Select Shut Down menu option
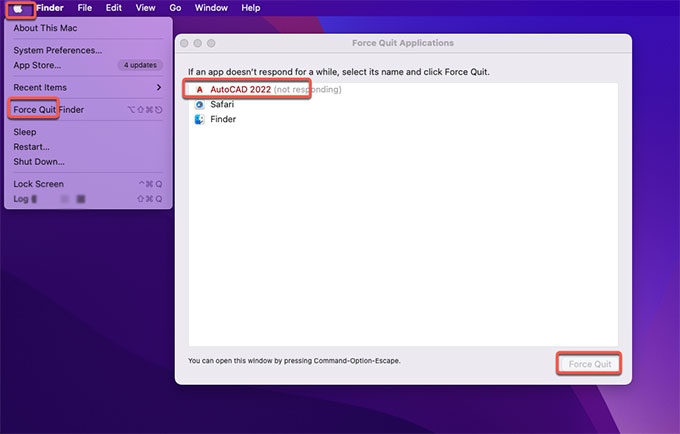Screen dimensions: 680x434 pyautogui.click(x=39, y=162)
